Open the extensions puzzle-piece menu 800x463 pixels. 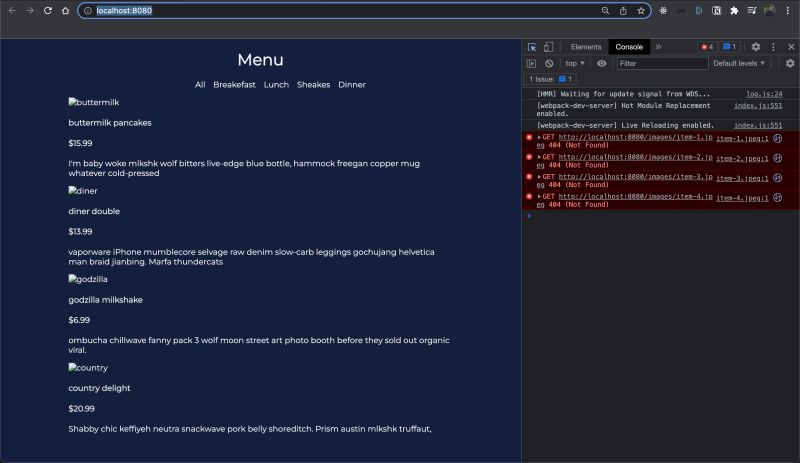(734, 11)
